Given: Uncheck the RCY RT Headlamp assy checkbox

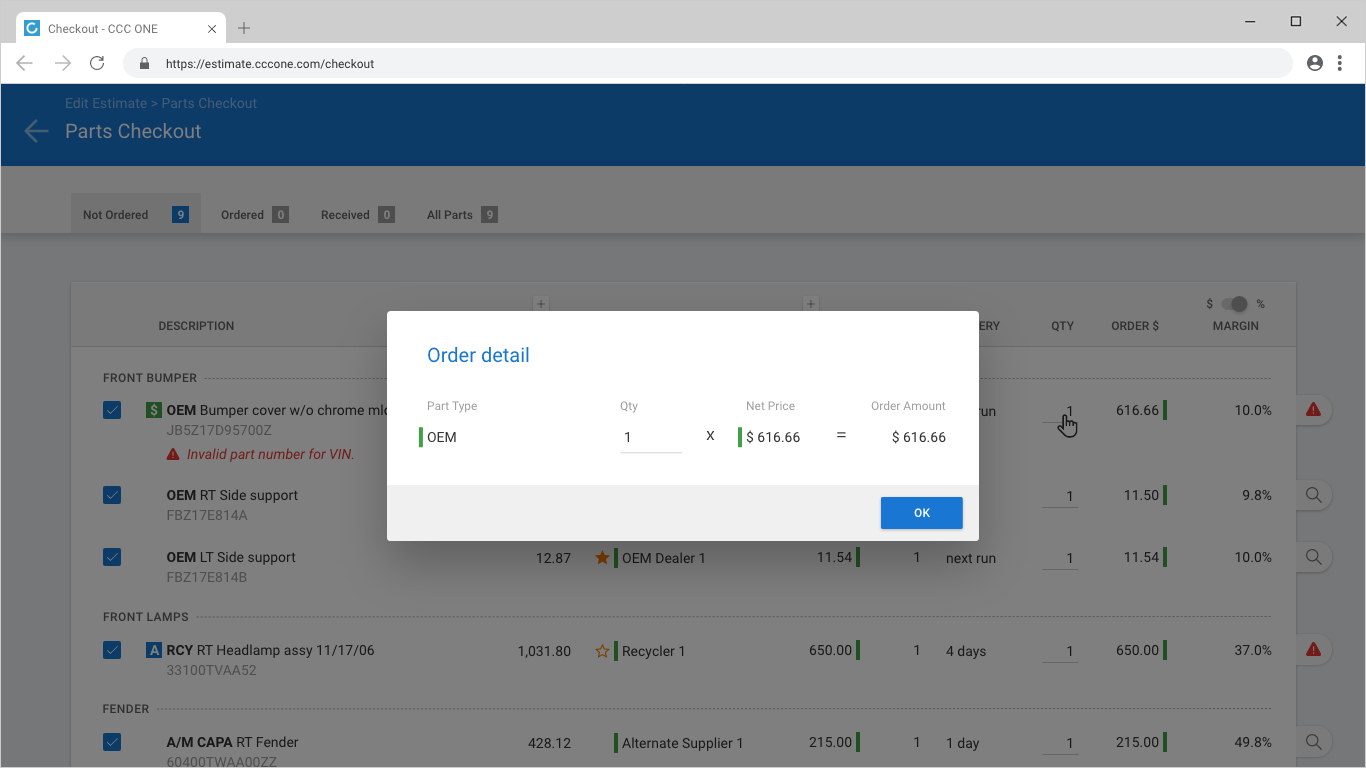Looking at the screenshot, I should coord(112,650).
